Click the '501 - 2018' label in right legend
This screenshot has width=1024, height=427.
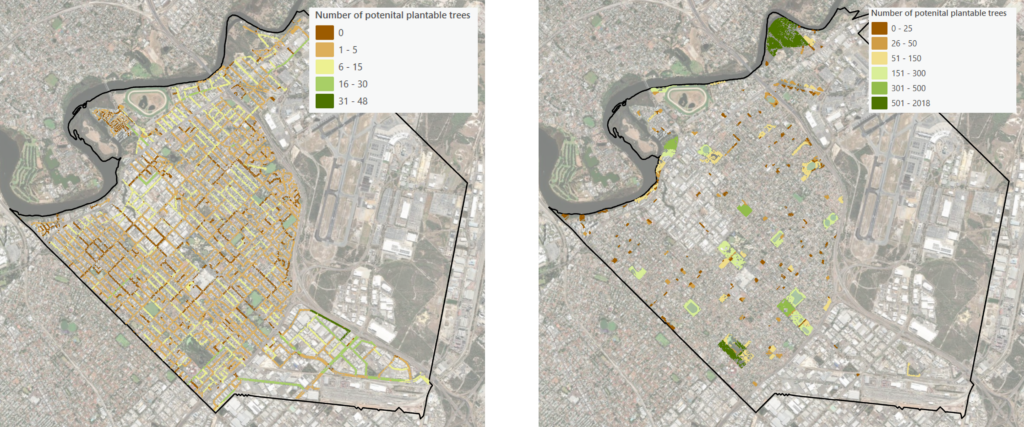point(910,103)
